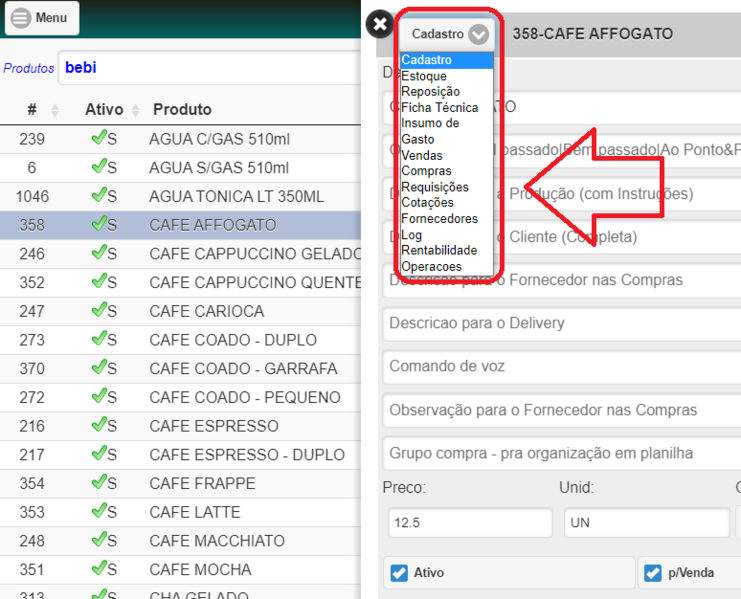The width and height of the screenshot is (741, 599).
Task: Click the hamburger icon in Menu
Action: tap(21, 18)
